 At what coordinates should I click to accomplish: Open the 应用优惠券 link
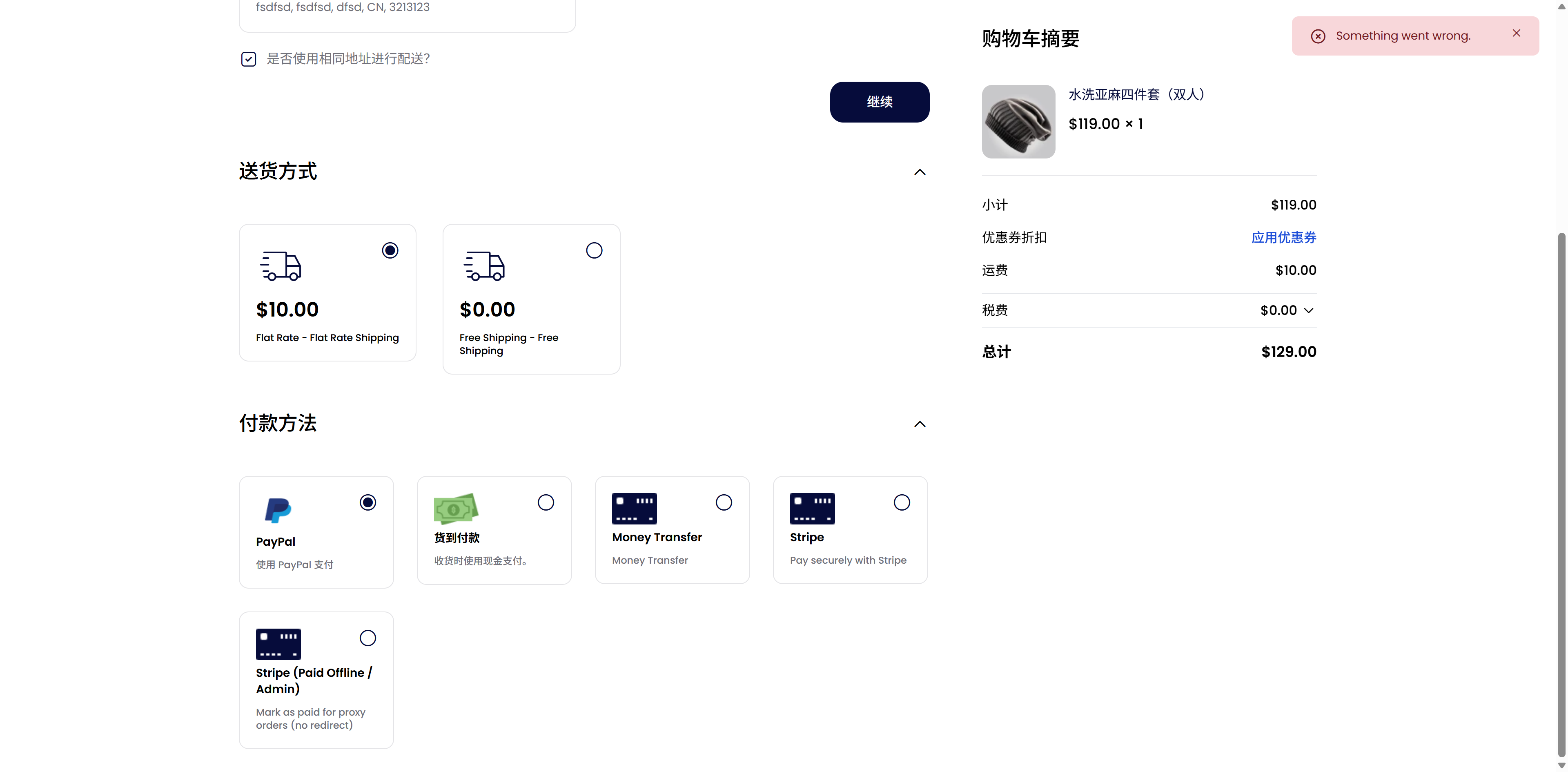1284,237
